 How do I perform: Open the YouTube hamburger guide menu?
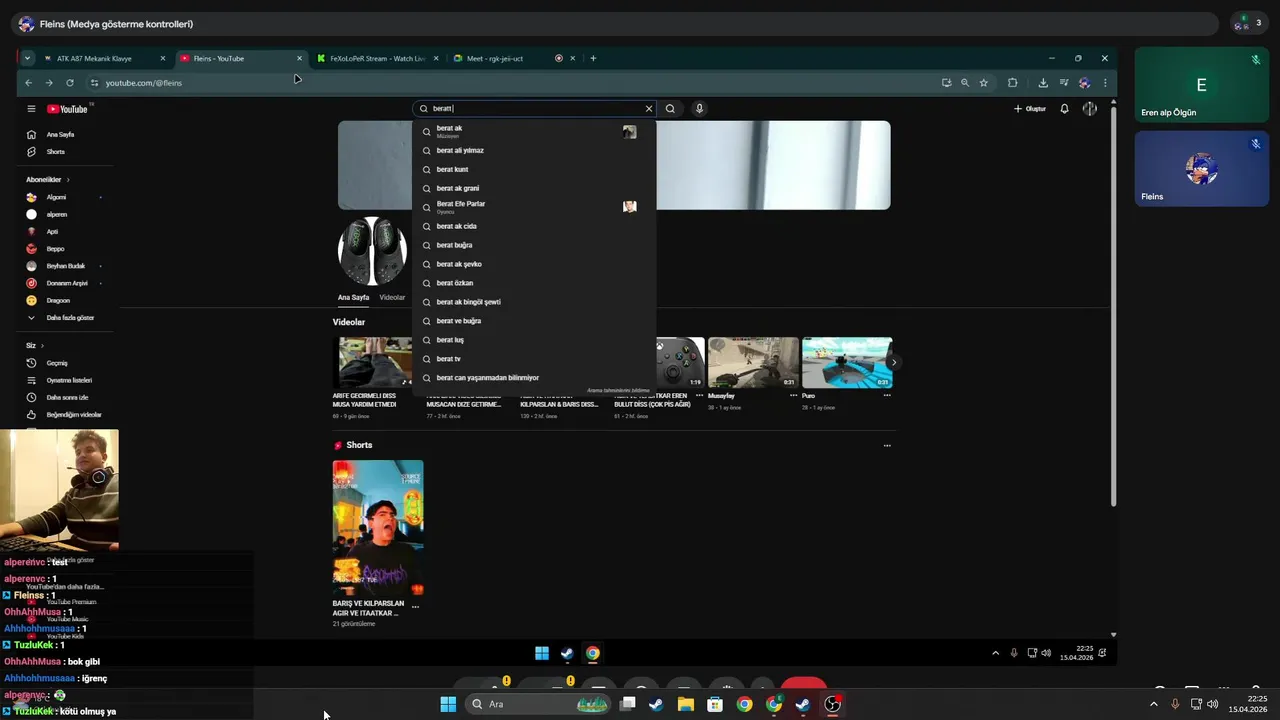31,109
